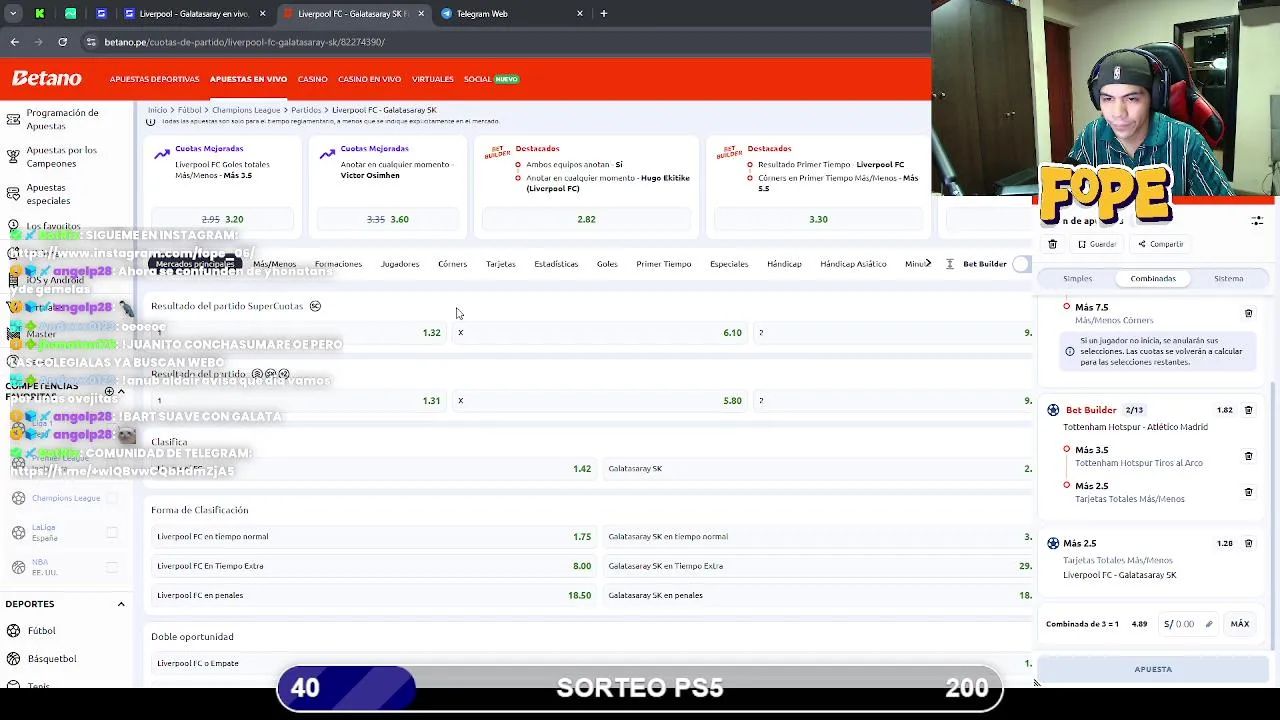Select Liverpool FC en penales 18.50
Image resolution: width=1280 pixels, height=720 pixels.
tap(374, 595)
